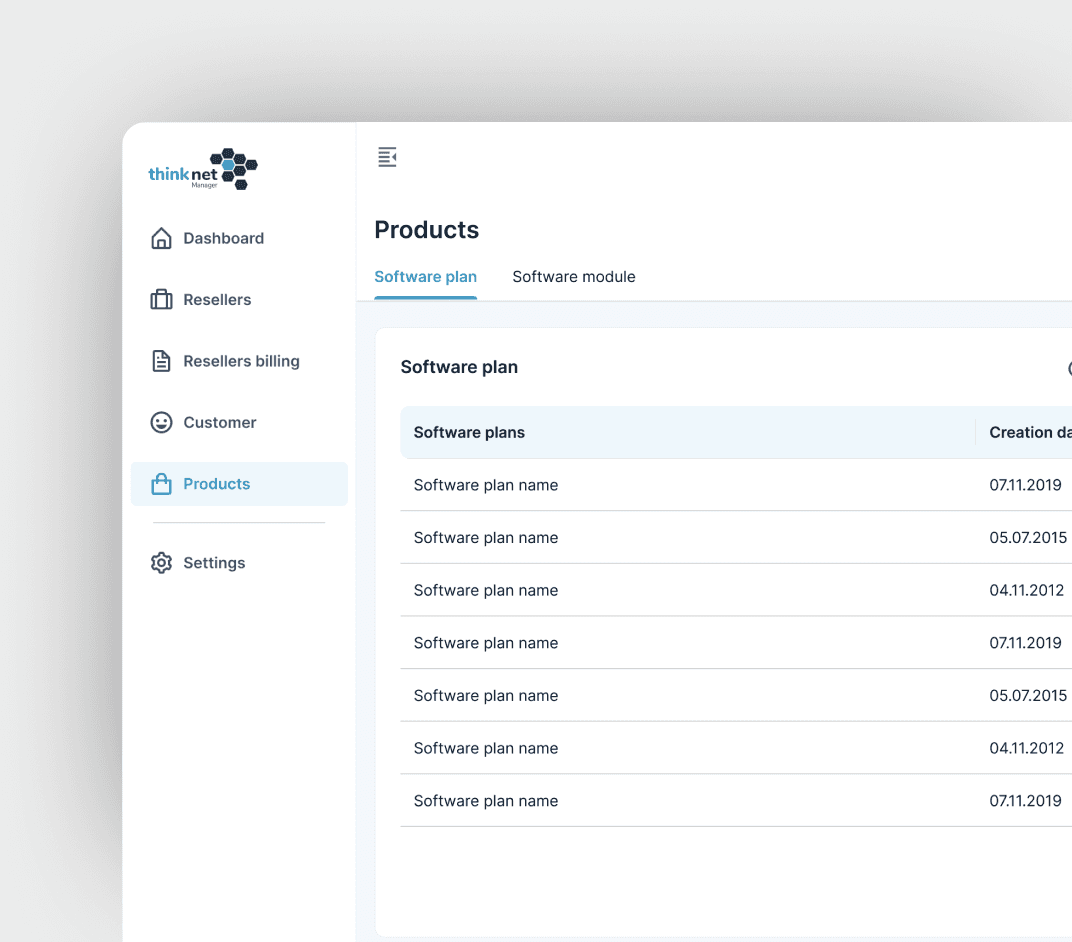1072x942 pixels.
Task: Select the Resellers briefcase icon
Action: (x=161, y=299)
